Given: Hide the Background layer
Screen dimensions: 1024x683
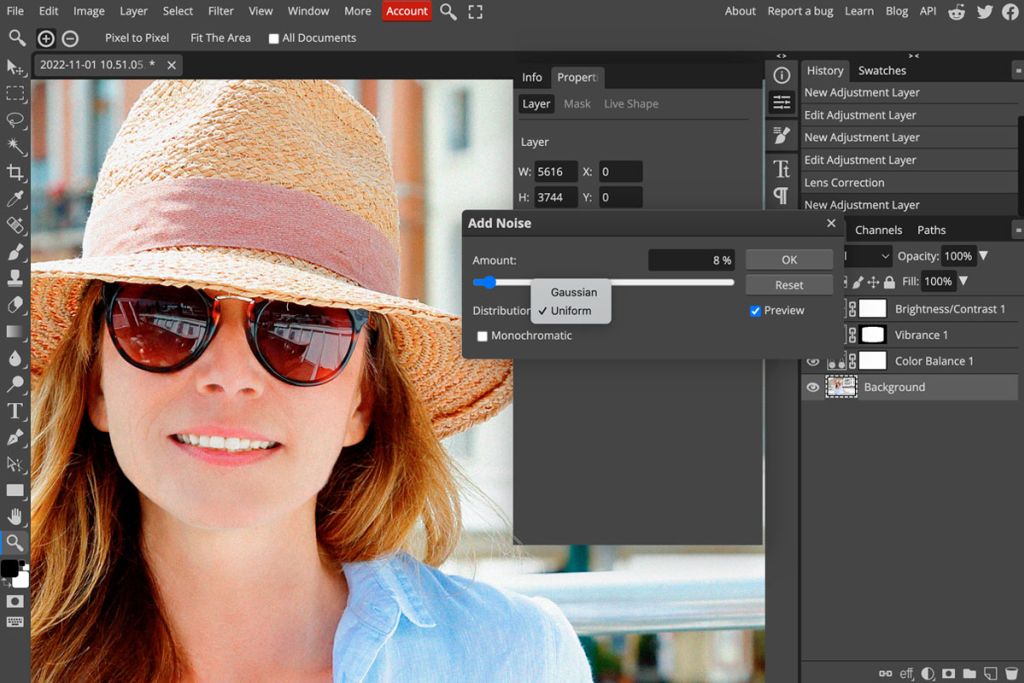Looking at the screenshot, I should [x=813, y=387].
